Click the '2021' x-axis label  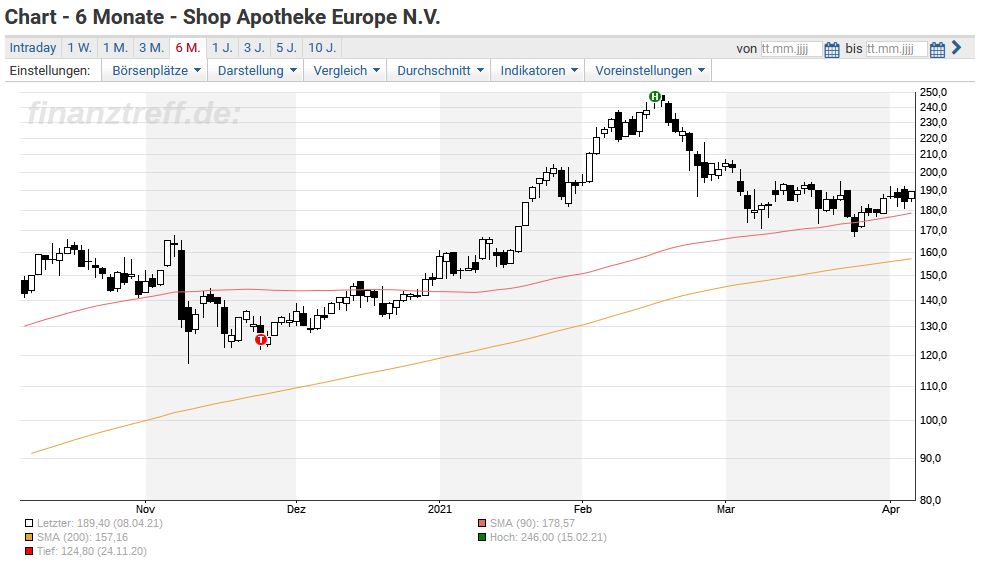[439, 509]
